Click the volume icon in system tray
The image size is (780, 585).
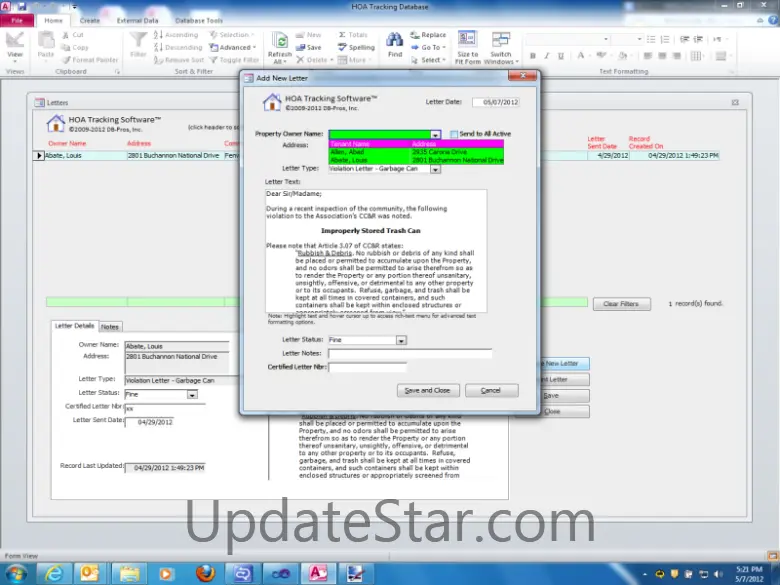point(718,574)
